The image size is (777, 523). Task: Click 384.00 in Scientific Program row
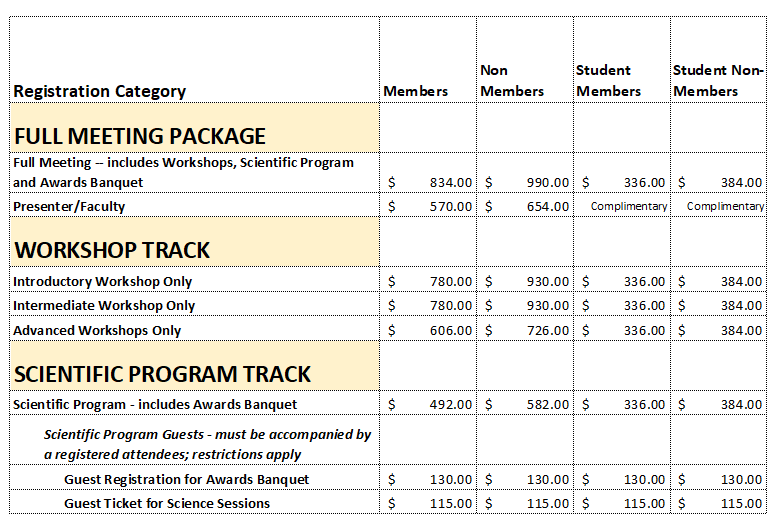point(741,405)
